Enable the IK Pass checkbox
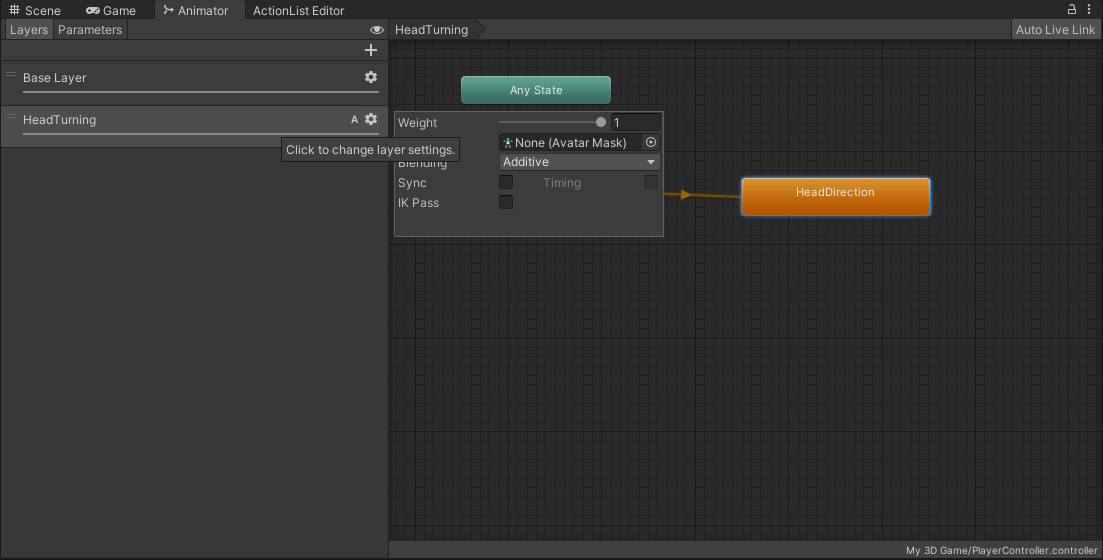 click(x=506, y=202)
